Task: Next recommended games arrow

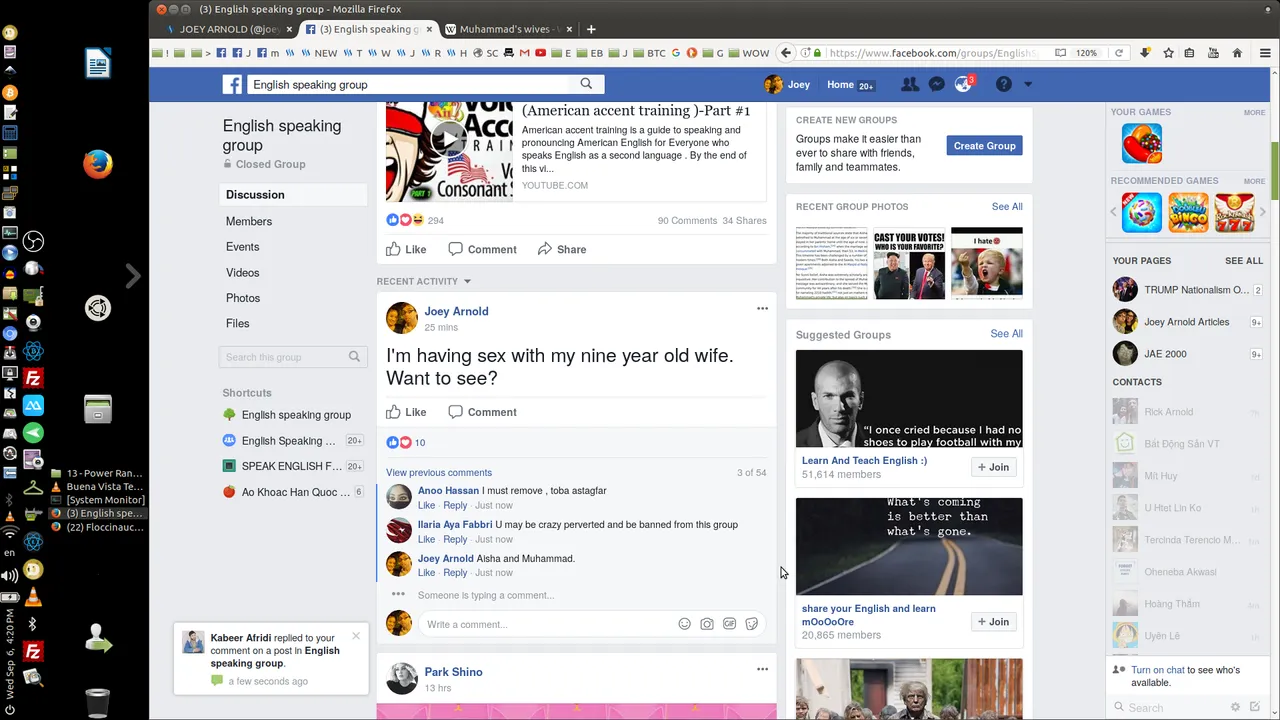Action: (x=1262, y=212)
